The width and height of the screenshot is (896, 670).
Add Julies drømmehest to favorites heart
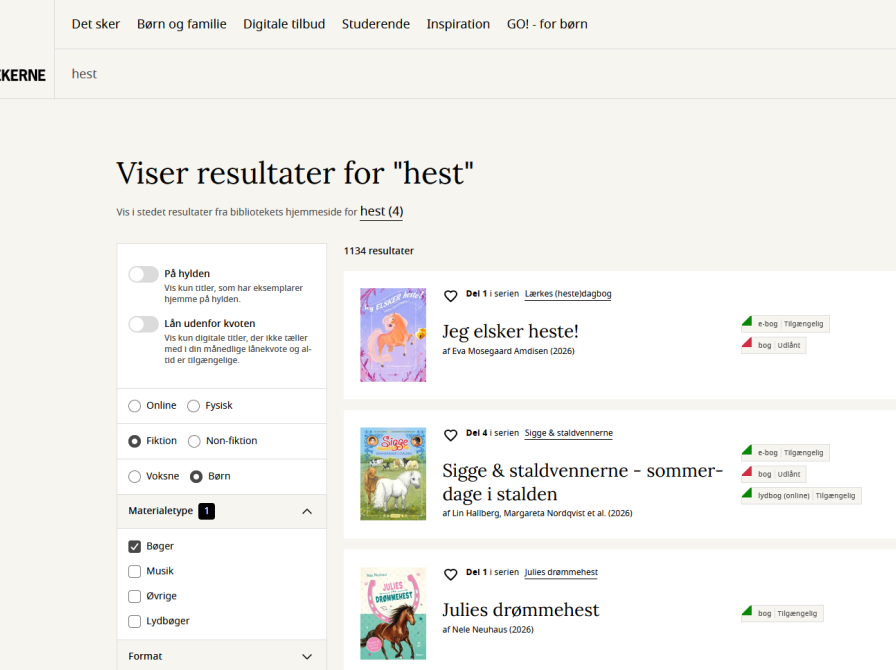coord(450,574)
